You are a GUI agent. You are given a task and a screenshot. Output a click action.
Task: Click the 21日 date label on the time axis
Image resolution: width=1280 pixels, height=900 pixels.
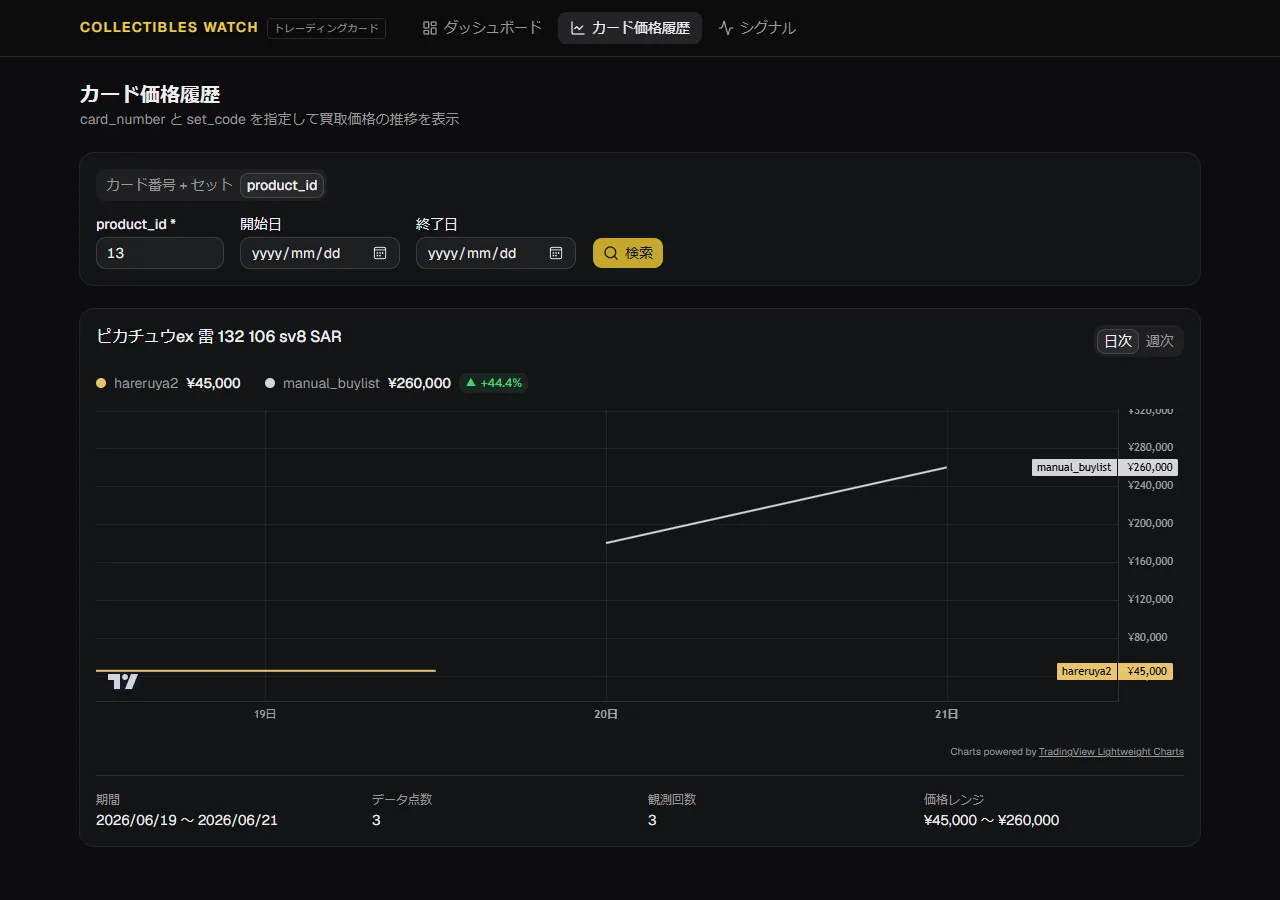[947, 714]
